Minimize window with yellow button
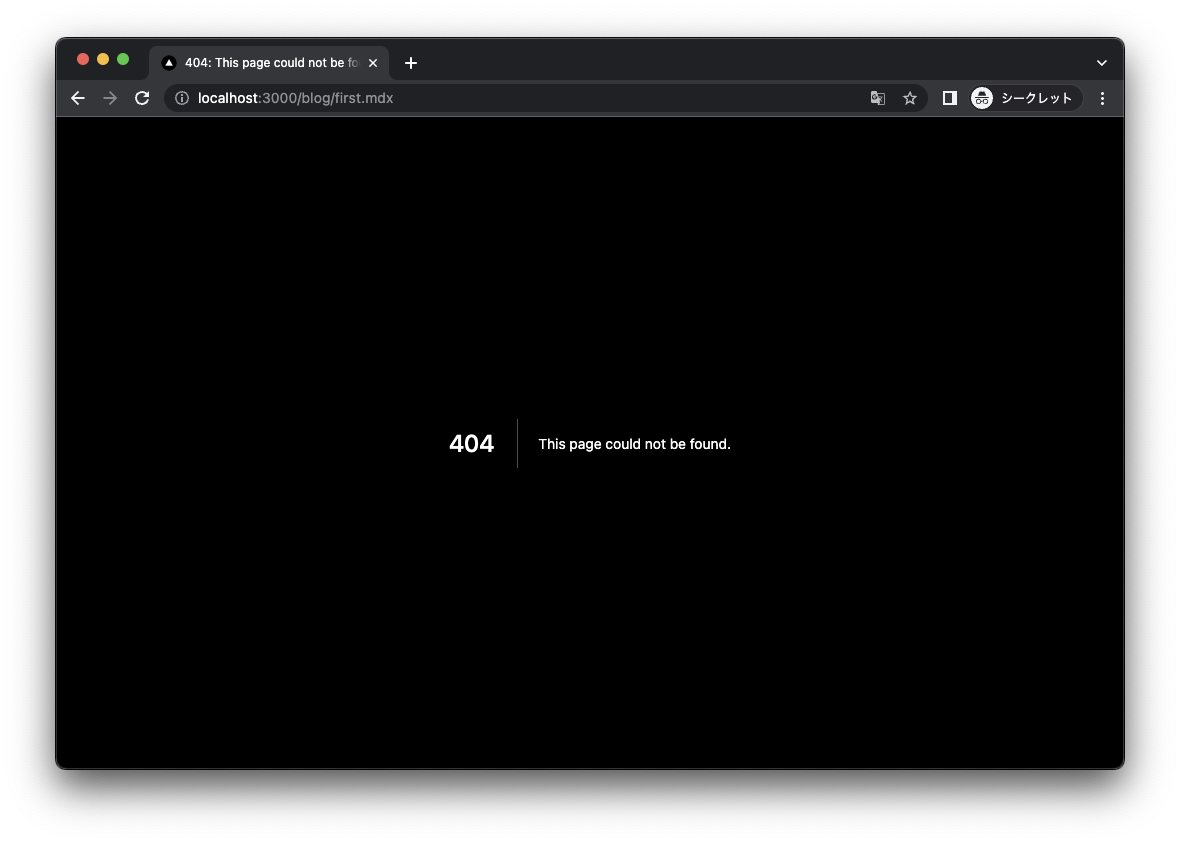The height and width of the screenshot is (843, 1180). (x=103, y=59)
